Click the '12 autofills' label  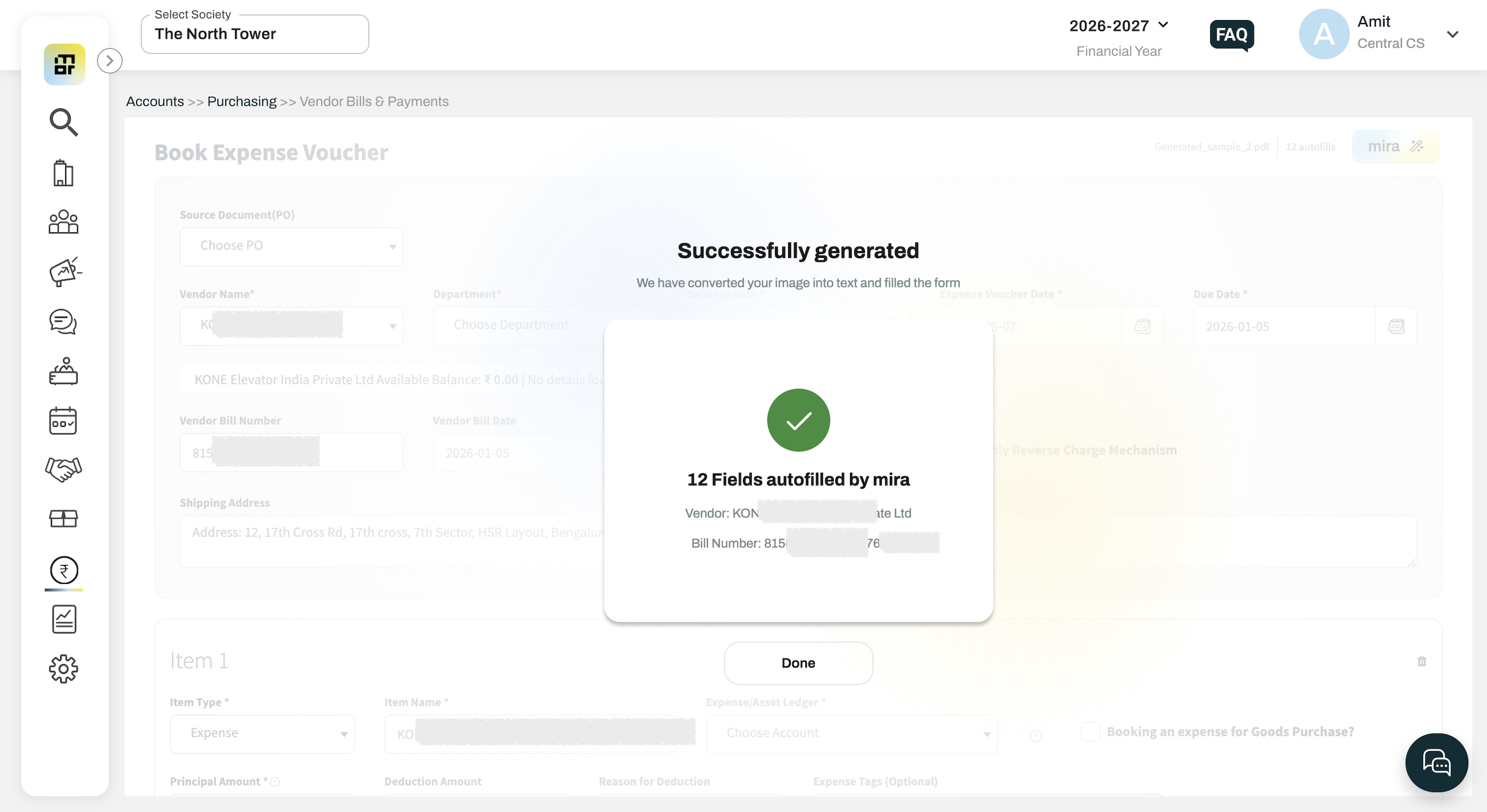pyautogui.click(x=1310, y=147)
